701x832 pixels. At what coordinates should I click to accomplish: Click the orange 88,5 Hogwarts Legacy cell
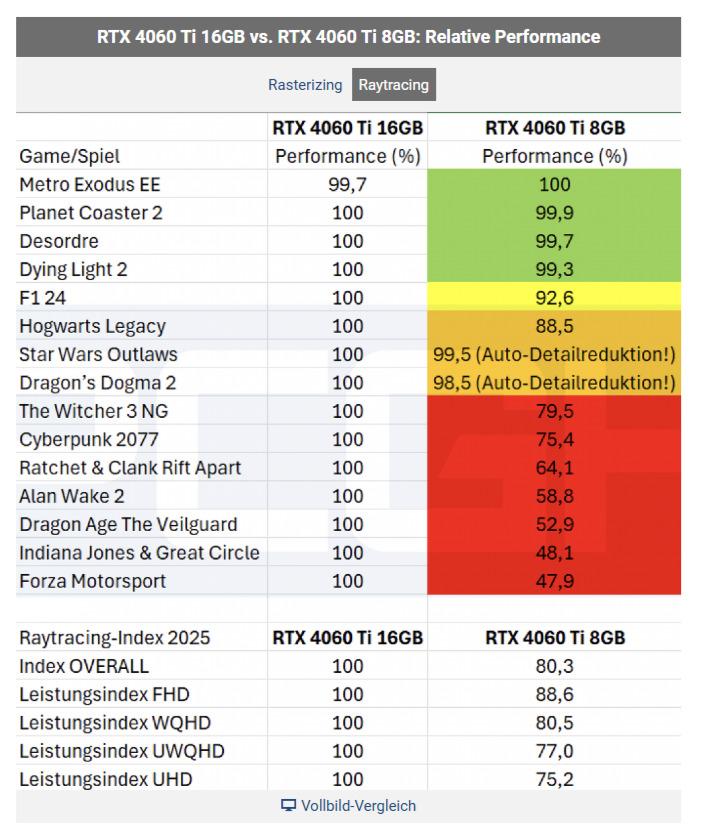[554, 326]
